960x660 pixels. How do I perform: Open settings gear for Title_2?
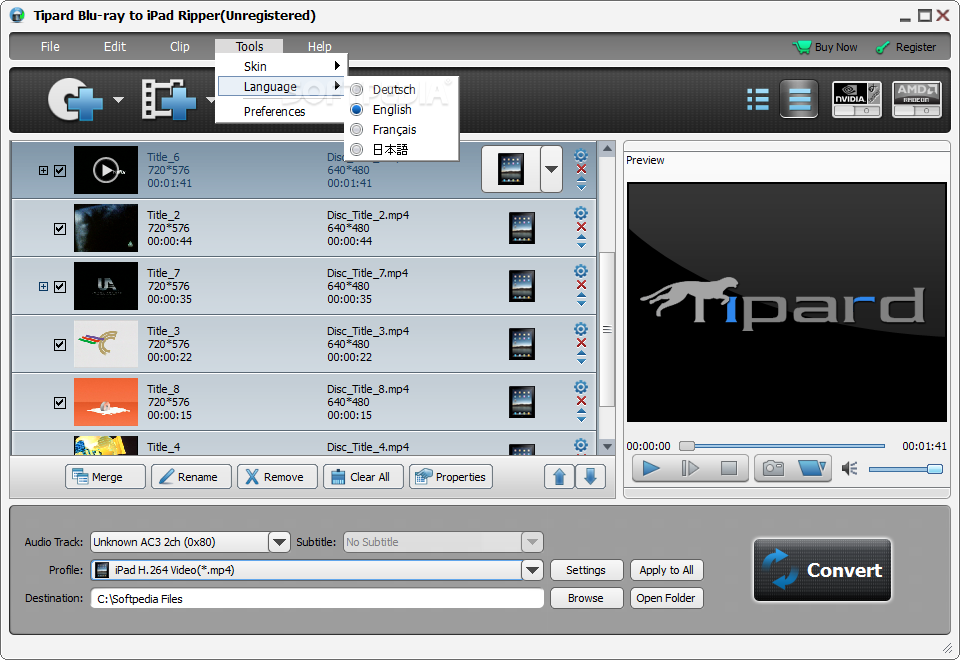point(581,213)
